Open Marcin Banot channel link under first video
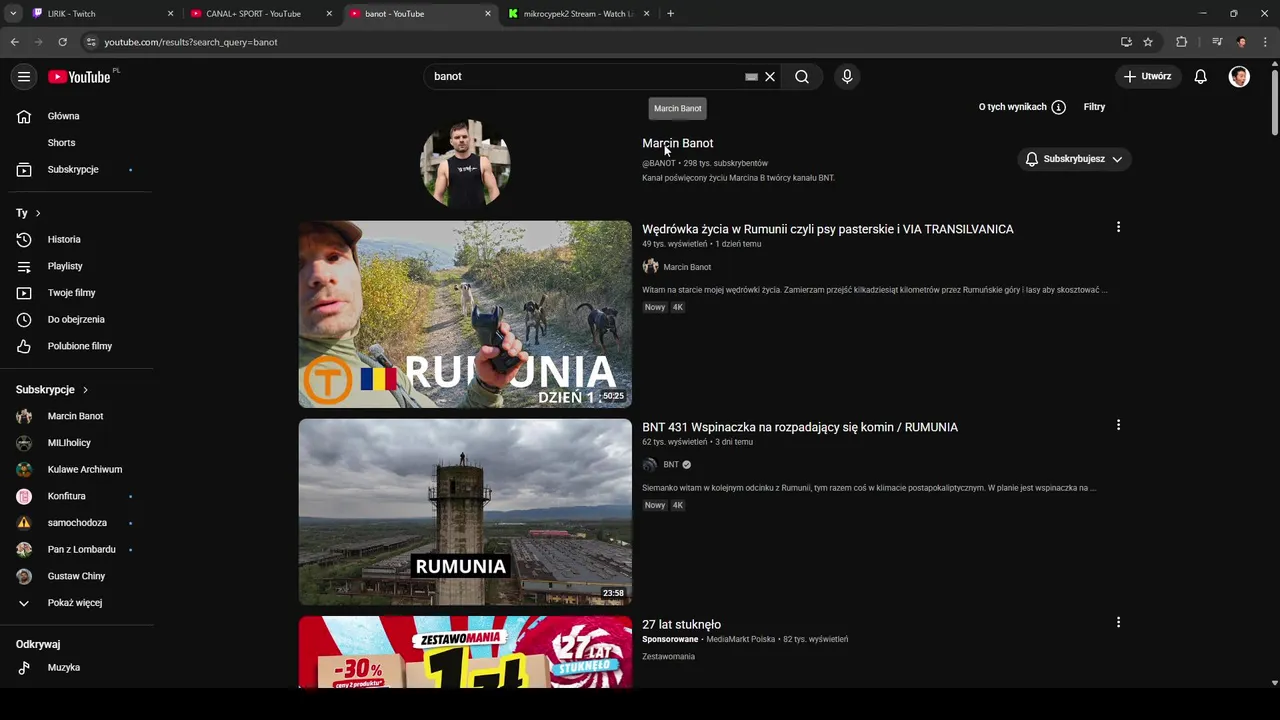 coord(687,267)
